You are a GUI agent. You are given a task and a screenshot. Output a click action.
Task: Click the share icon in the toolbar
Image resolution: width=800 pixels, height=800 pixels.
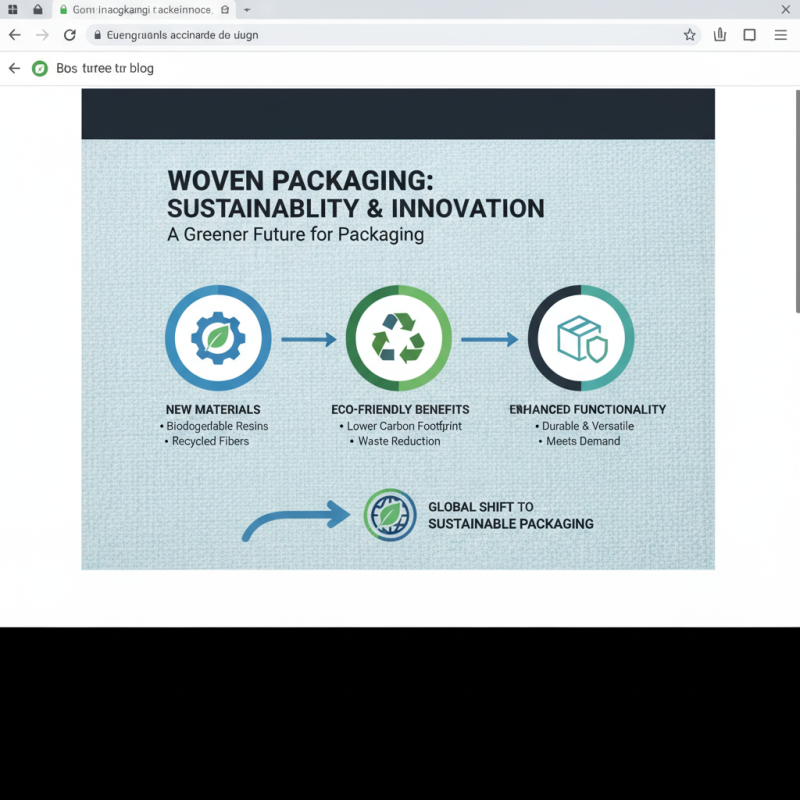pos(719,34)
